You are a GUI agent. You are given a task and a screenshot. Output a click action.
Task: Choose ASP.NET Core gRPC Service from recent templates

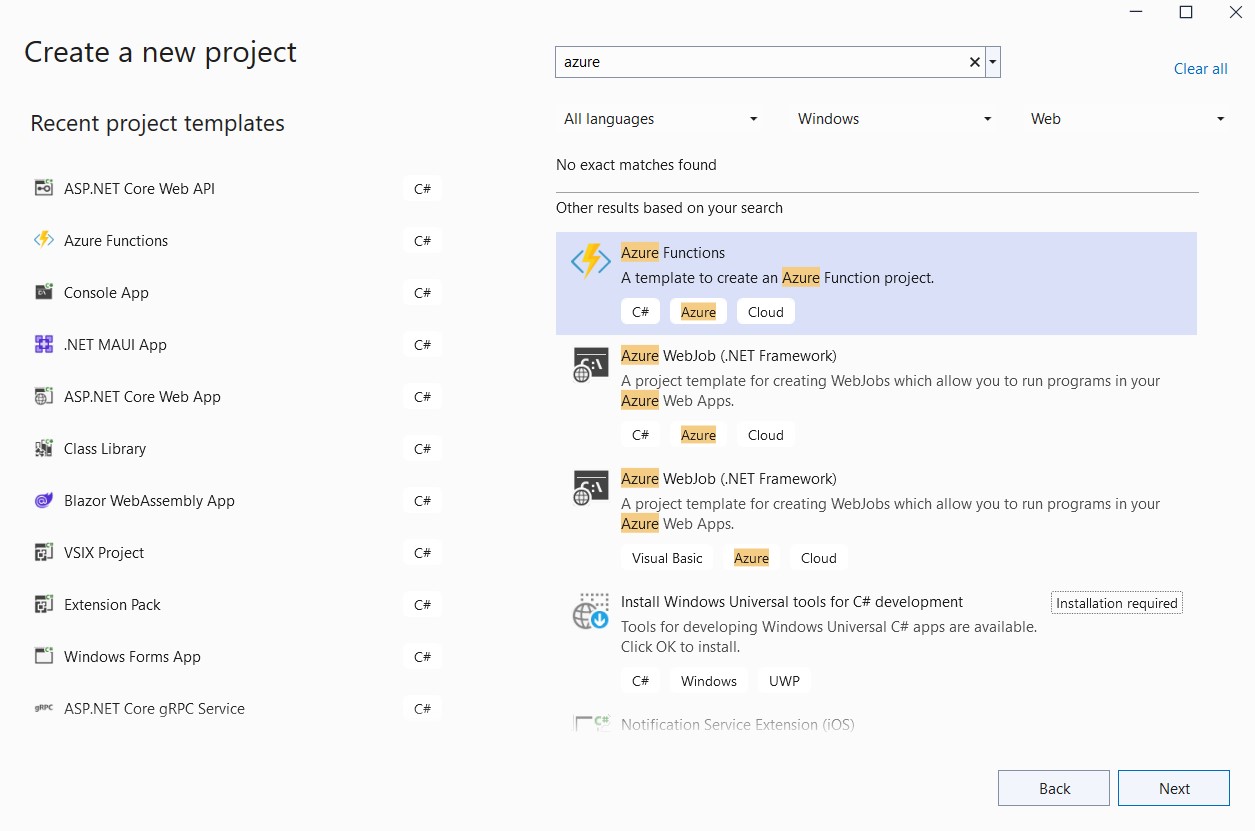238,708
